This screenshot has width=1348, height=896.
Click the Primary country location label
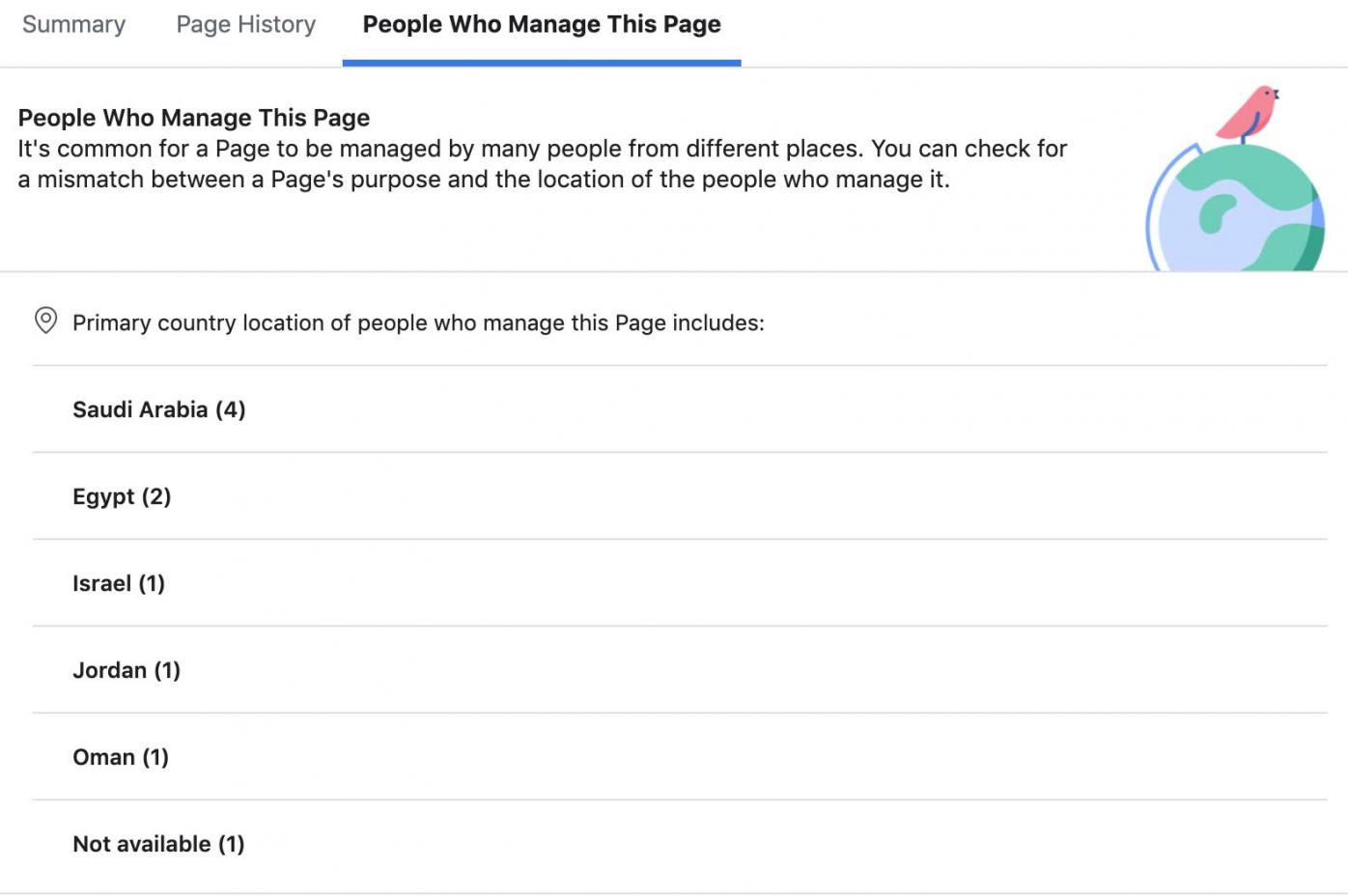[418, 322]
